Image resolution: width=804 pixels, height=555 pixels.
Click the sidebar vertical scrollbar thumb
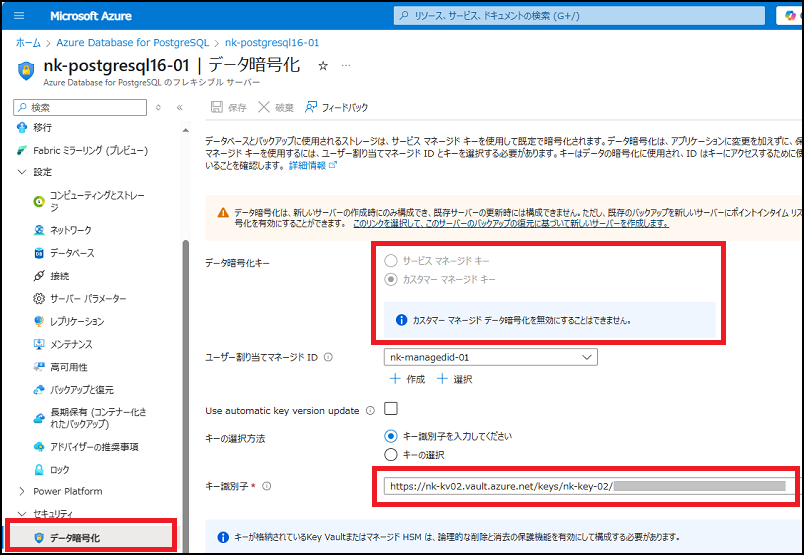coord(186,395)
